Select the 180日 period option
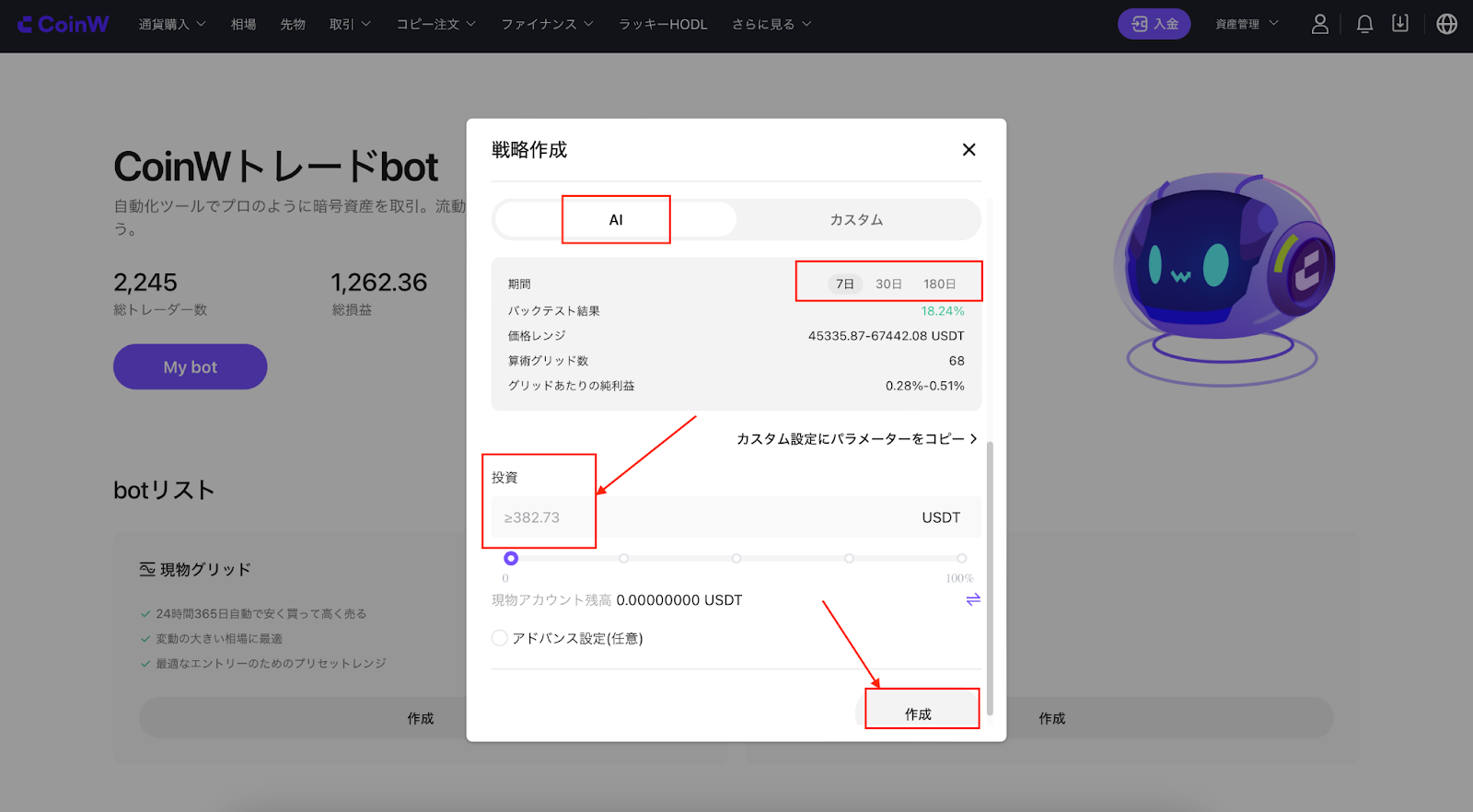Image resolution: width=1473 pixels, height=812 pixels. click(x=940, y=284)
